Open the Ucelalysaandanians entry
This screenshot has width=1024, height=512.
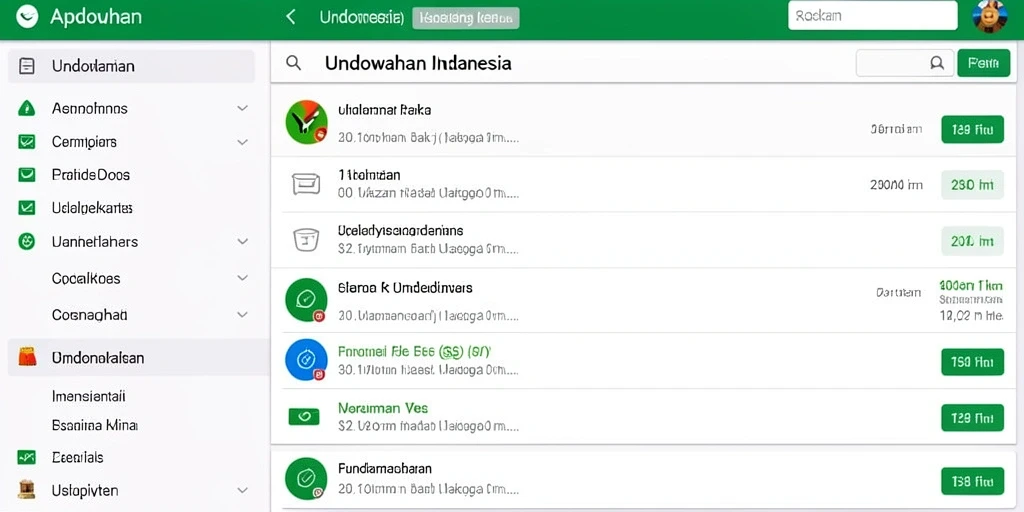400,231
